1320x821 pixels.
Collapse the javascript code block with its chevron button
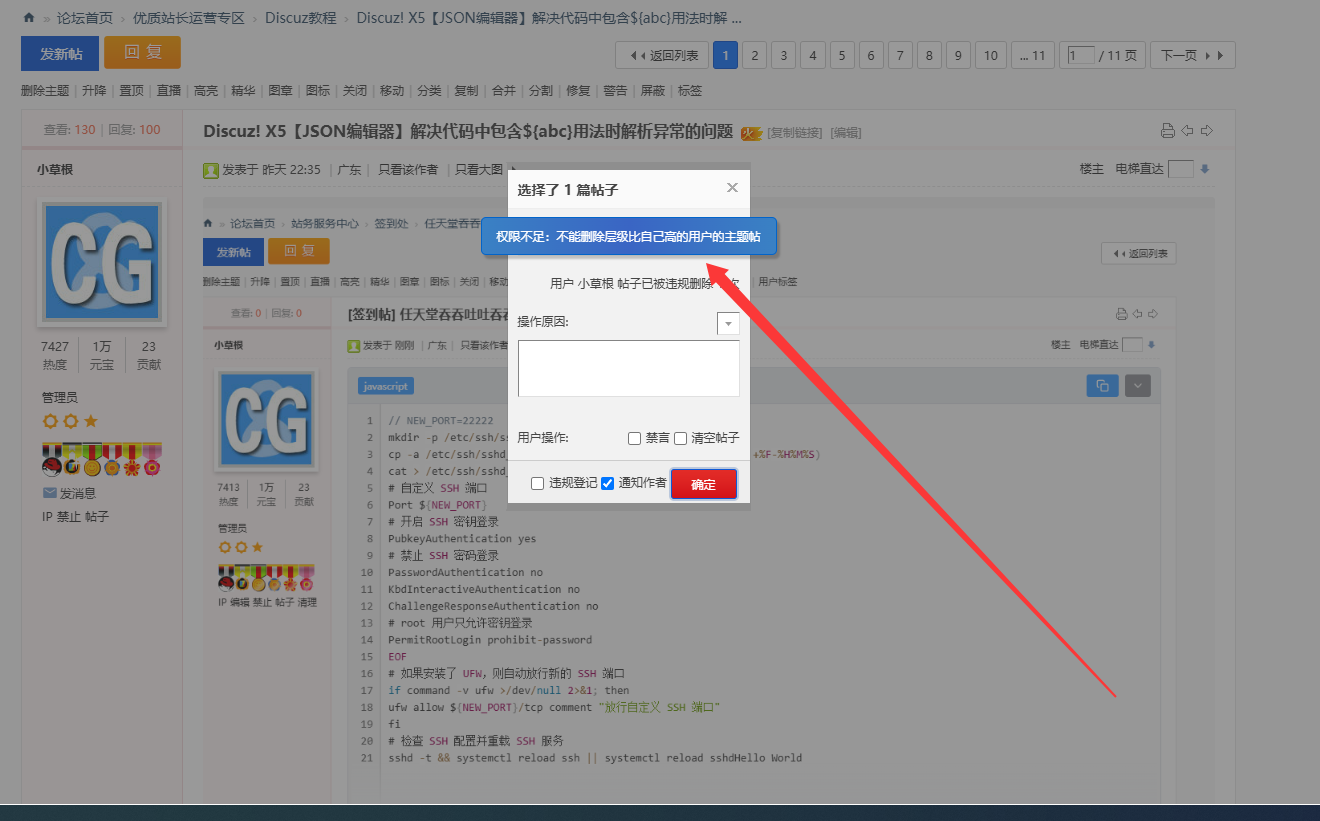point(1138,386)
